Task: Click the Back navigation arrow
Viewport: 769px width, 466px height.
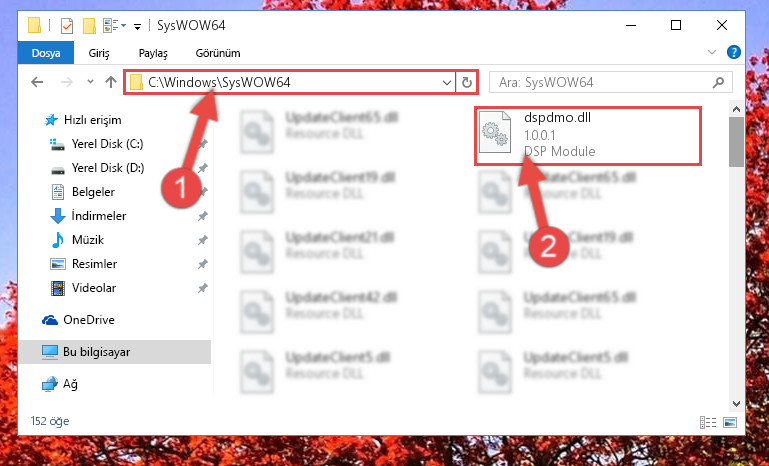Action: 37,82
